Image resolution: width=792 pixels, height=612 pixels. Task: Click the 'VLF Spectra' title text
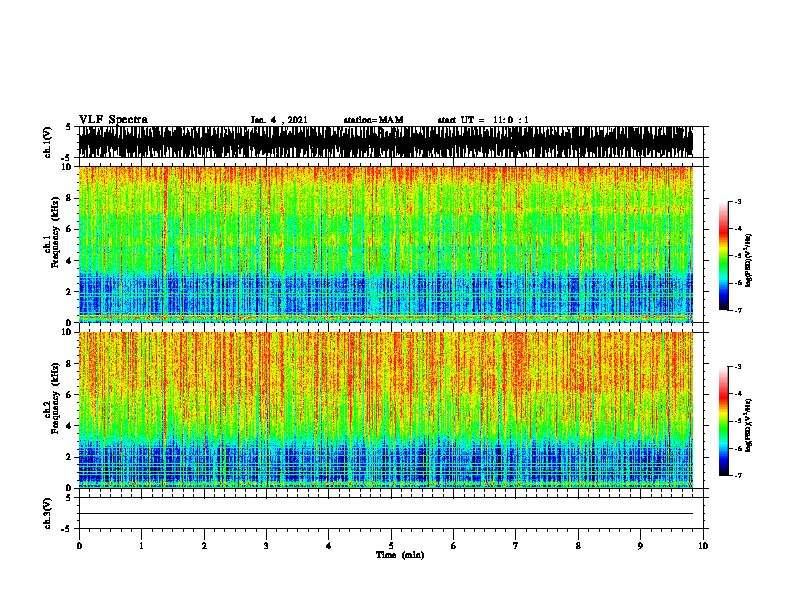113,120
